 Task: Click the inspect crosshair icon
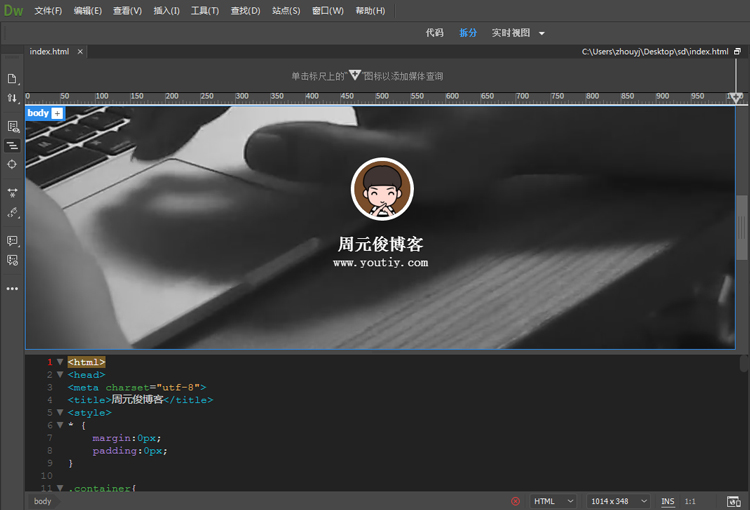pos(12,164)
